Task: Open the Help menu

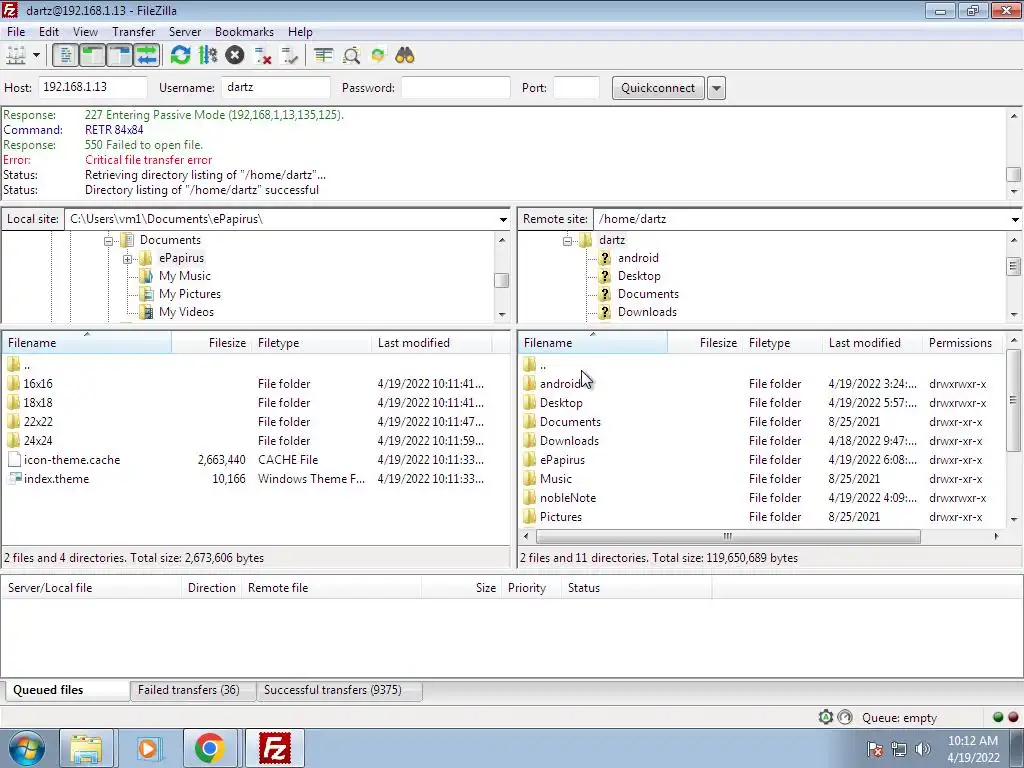Action: coord(300,31)
